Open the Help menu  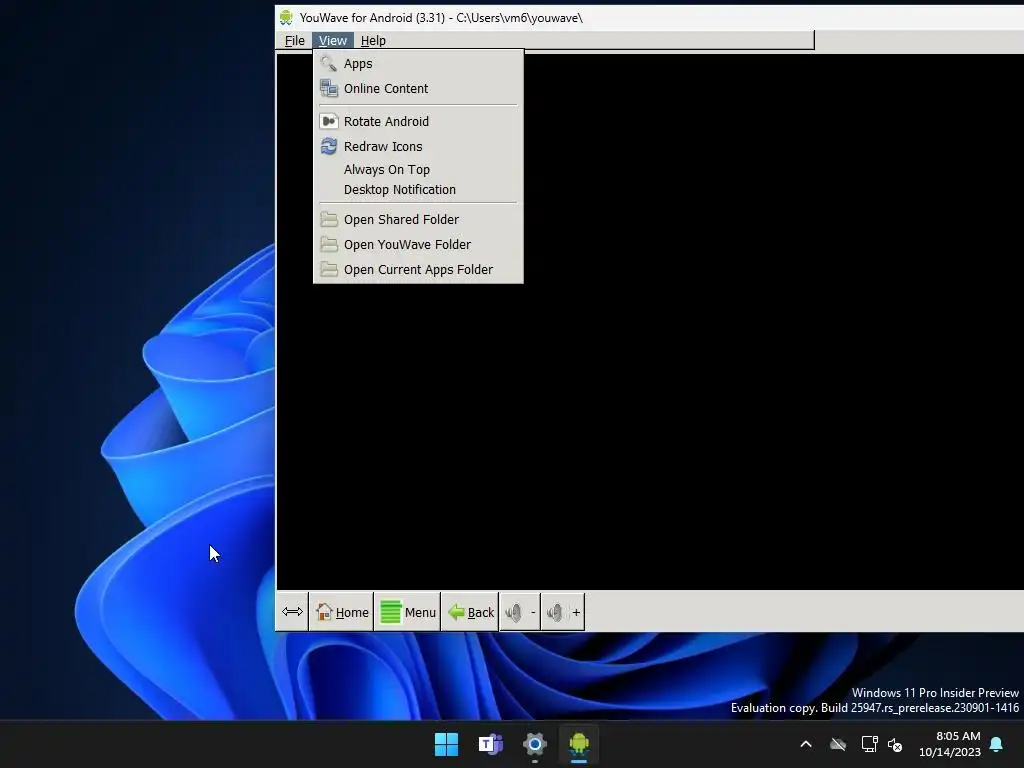tap(373, 40)
